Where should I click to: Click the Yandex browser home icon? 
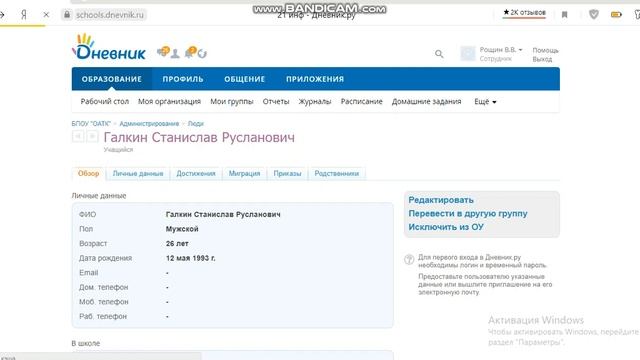24,15
